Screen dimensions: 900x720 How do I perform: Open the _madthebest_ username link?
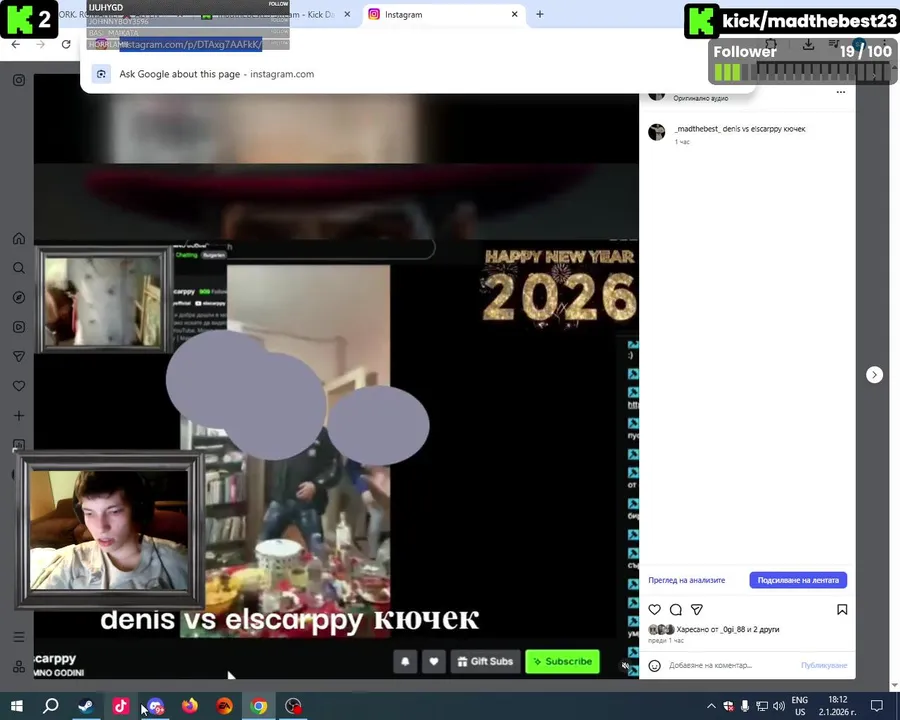click(x=697, y=129)
